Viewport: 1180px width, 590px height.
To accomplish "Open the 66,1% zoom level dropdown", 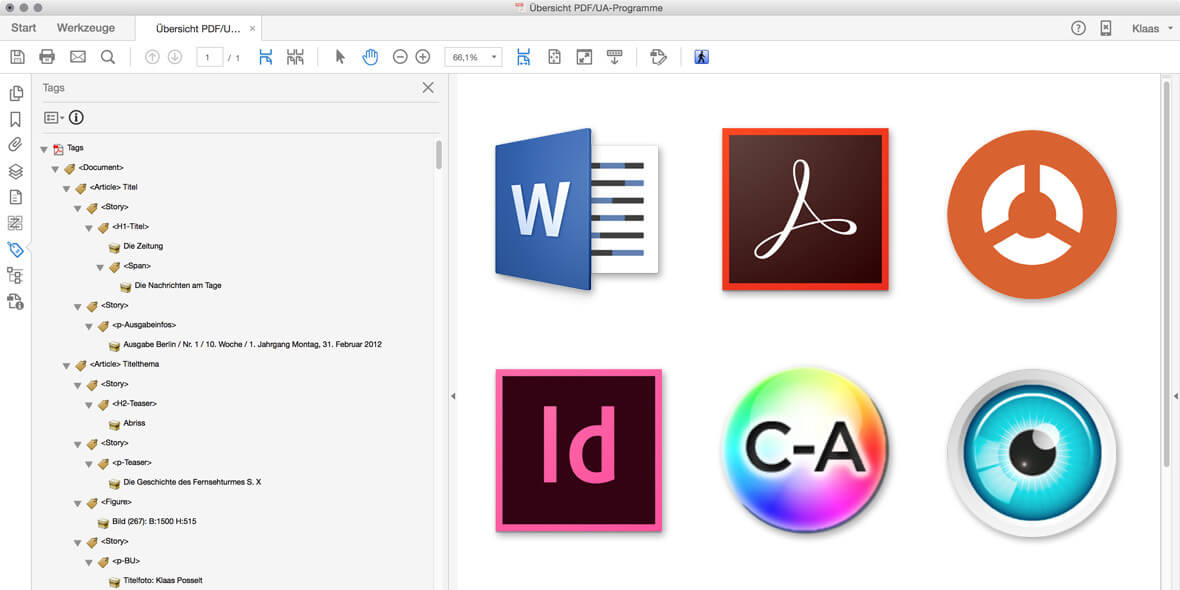I will click(x=473, y=57).
